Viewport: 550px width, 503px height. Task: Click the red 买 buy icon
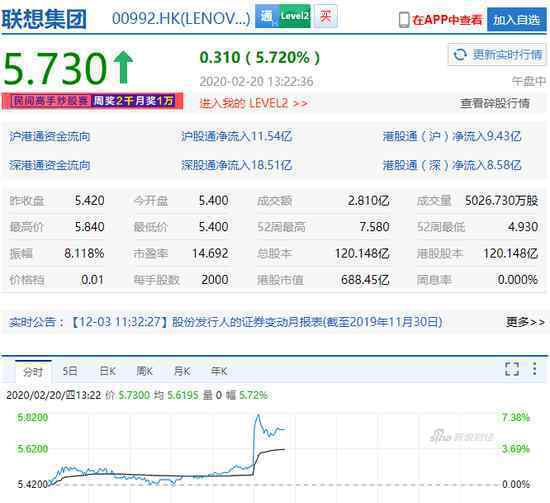point(326,16)
